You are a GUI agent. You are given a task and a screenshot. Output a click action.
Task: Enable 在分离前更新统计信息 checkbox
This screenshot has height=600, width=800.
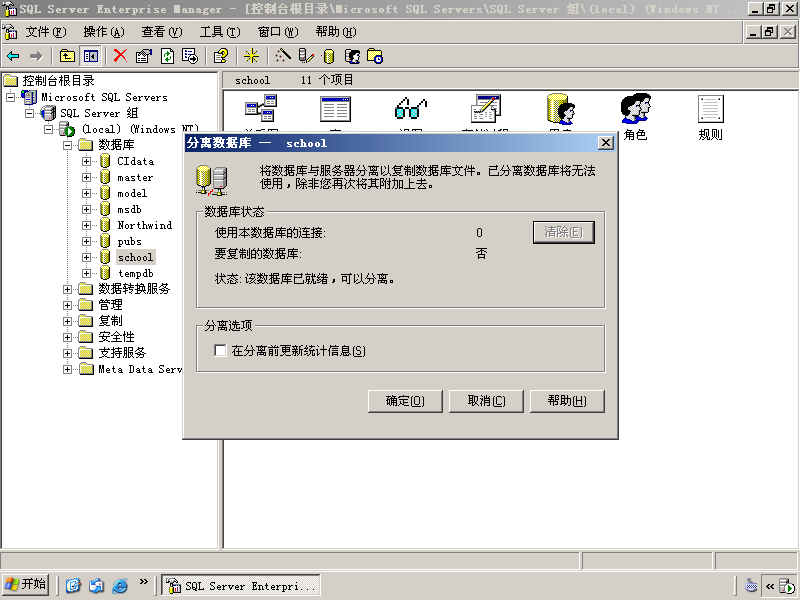(x=220, y=351)
